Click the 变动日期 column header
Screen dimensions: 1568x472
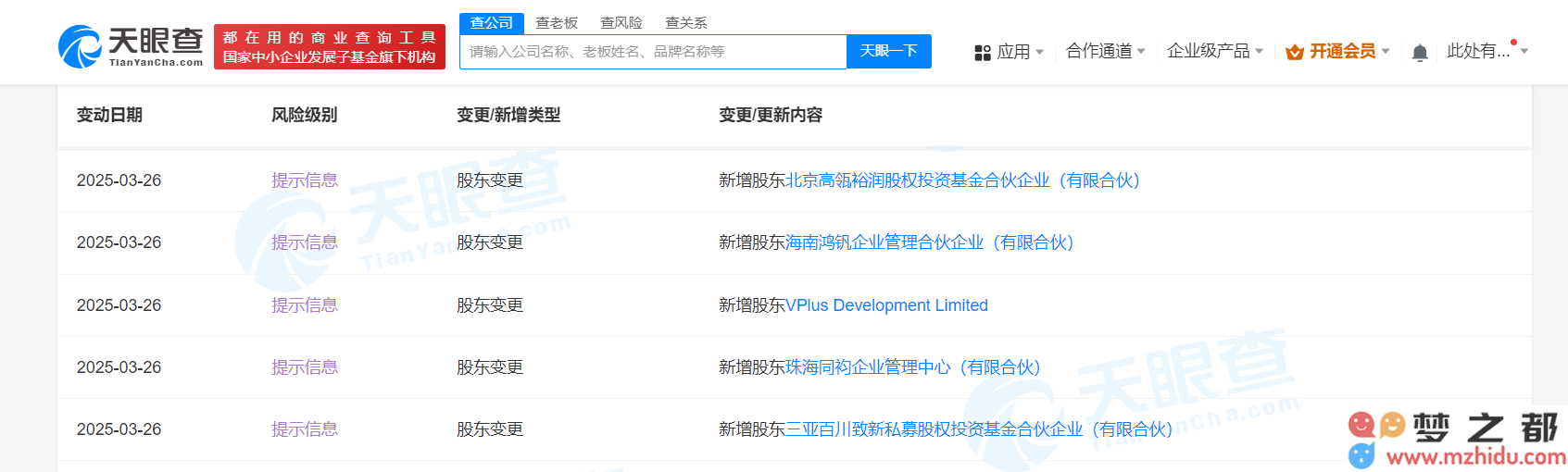coord(109,115)
